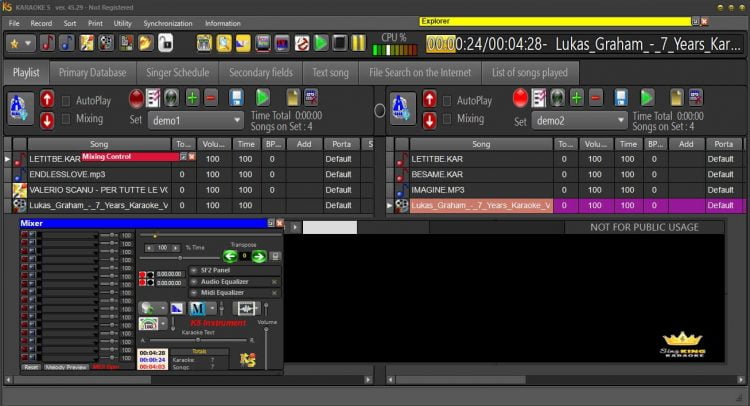The width and height of the screenshot is (750, 406).
Task: Switch to the Text song tab
Action: (x=331, y=73)
